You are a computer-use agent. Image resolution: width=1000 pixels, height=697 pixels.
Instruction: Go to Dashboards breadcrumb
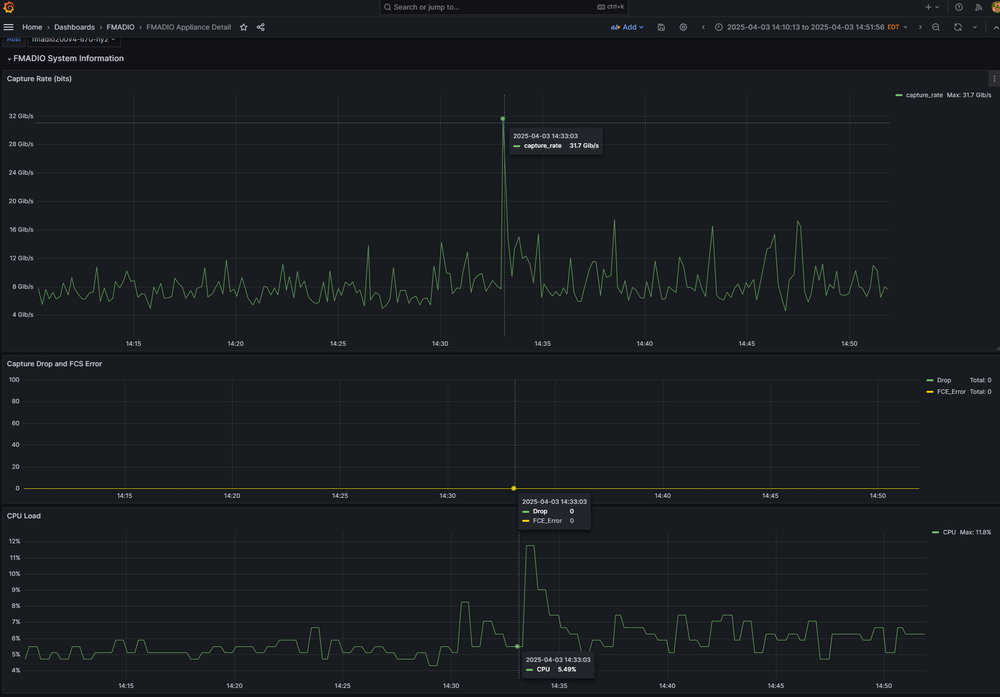tap(74, 27)
